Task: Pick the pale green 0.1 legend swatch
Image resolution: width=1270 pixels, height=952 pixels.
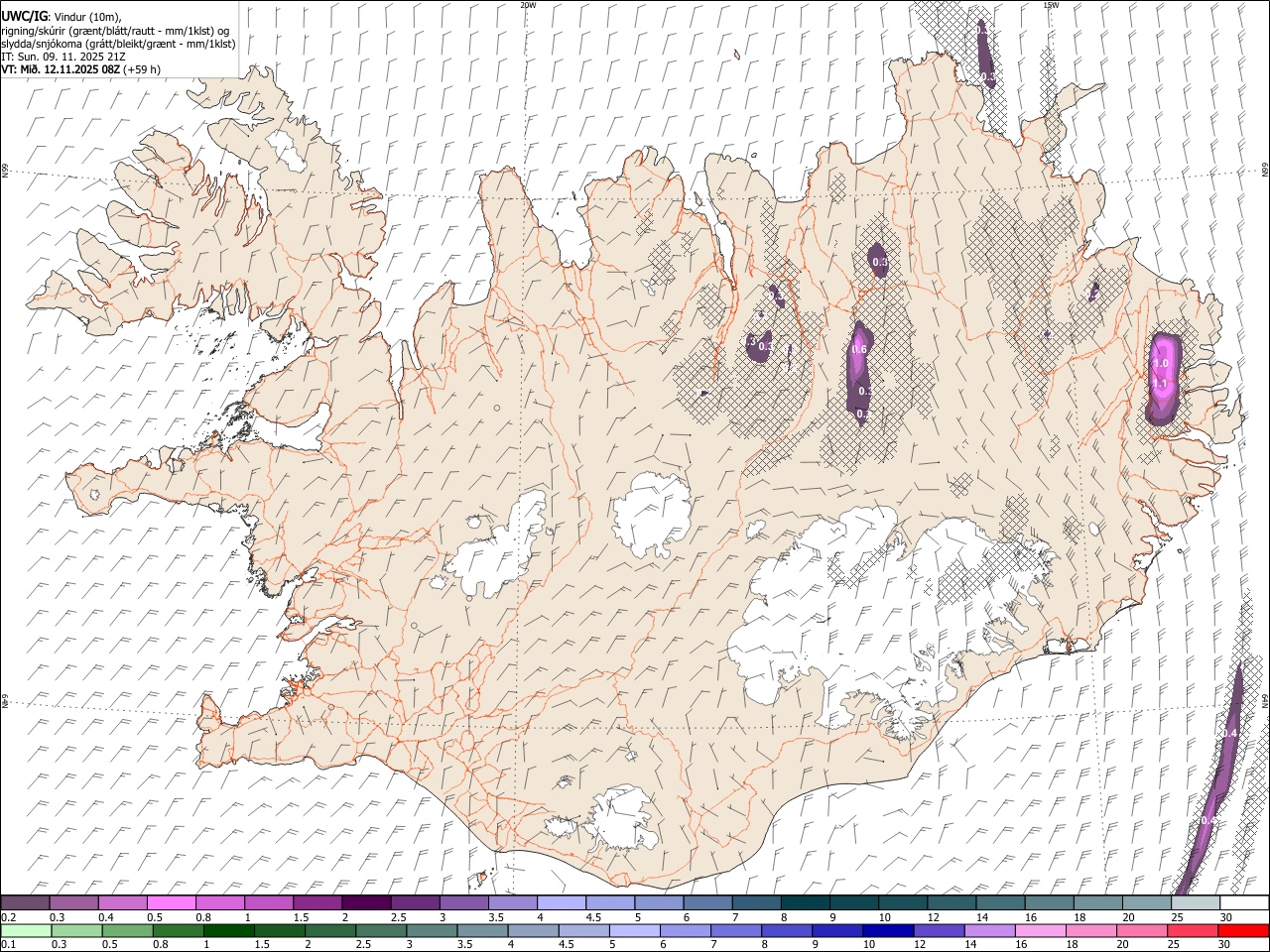Action: pyautogui.click(x=25, y=930)
